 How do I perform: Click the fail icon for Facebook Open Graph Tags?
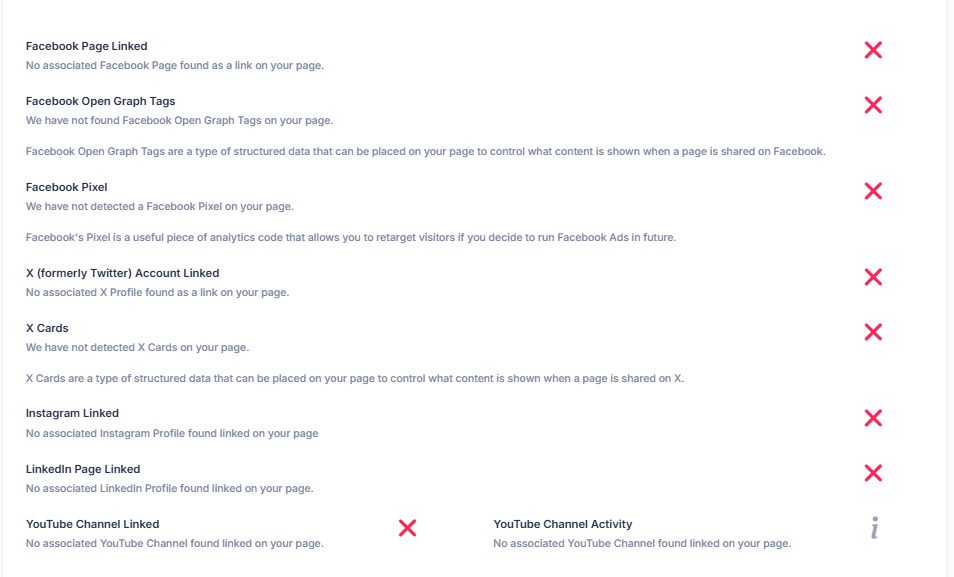pos(873,105)
